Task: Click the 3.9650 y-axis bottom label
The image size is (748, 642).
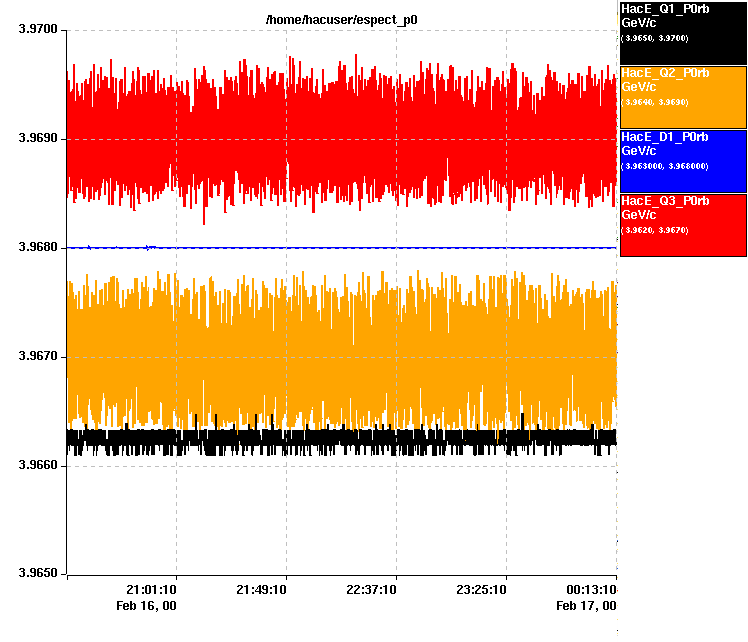Action: click(x=38, y=574)
